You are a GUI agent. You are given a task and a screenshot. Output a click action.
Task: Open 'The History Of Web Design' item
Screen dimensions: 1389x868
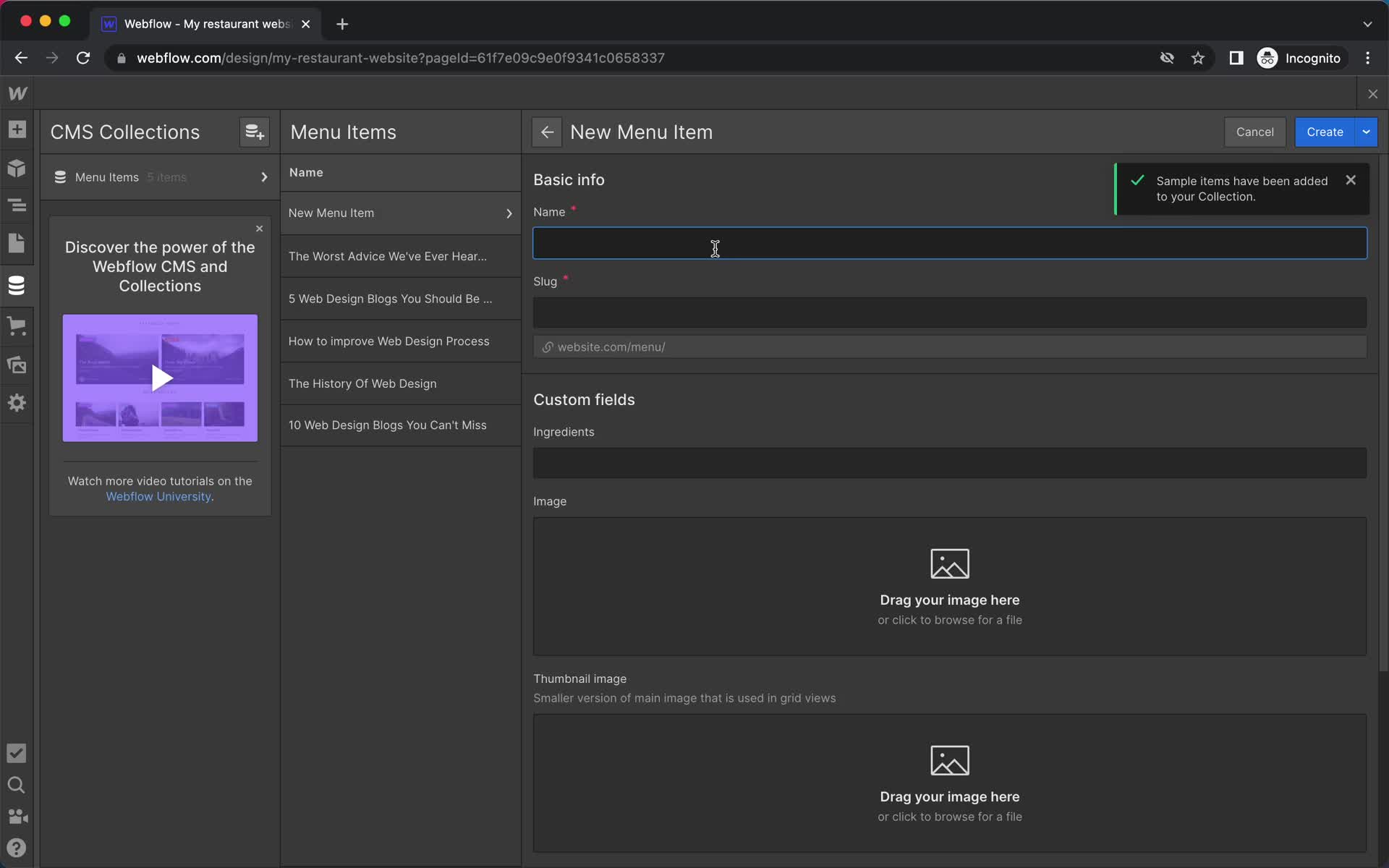pos(400,383)
